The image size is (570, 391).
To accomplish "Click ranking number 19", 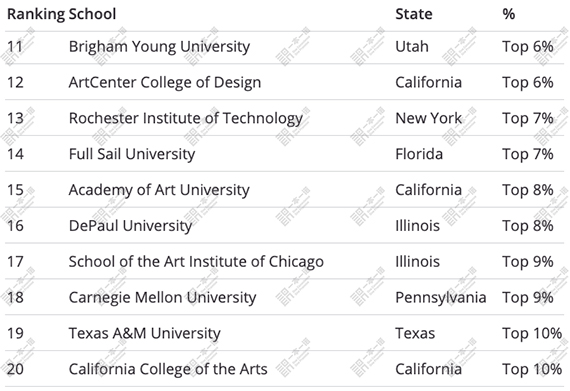I will coord(15,333).
